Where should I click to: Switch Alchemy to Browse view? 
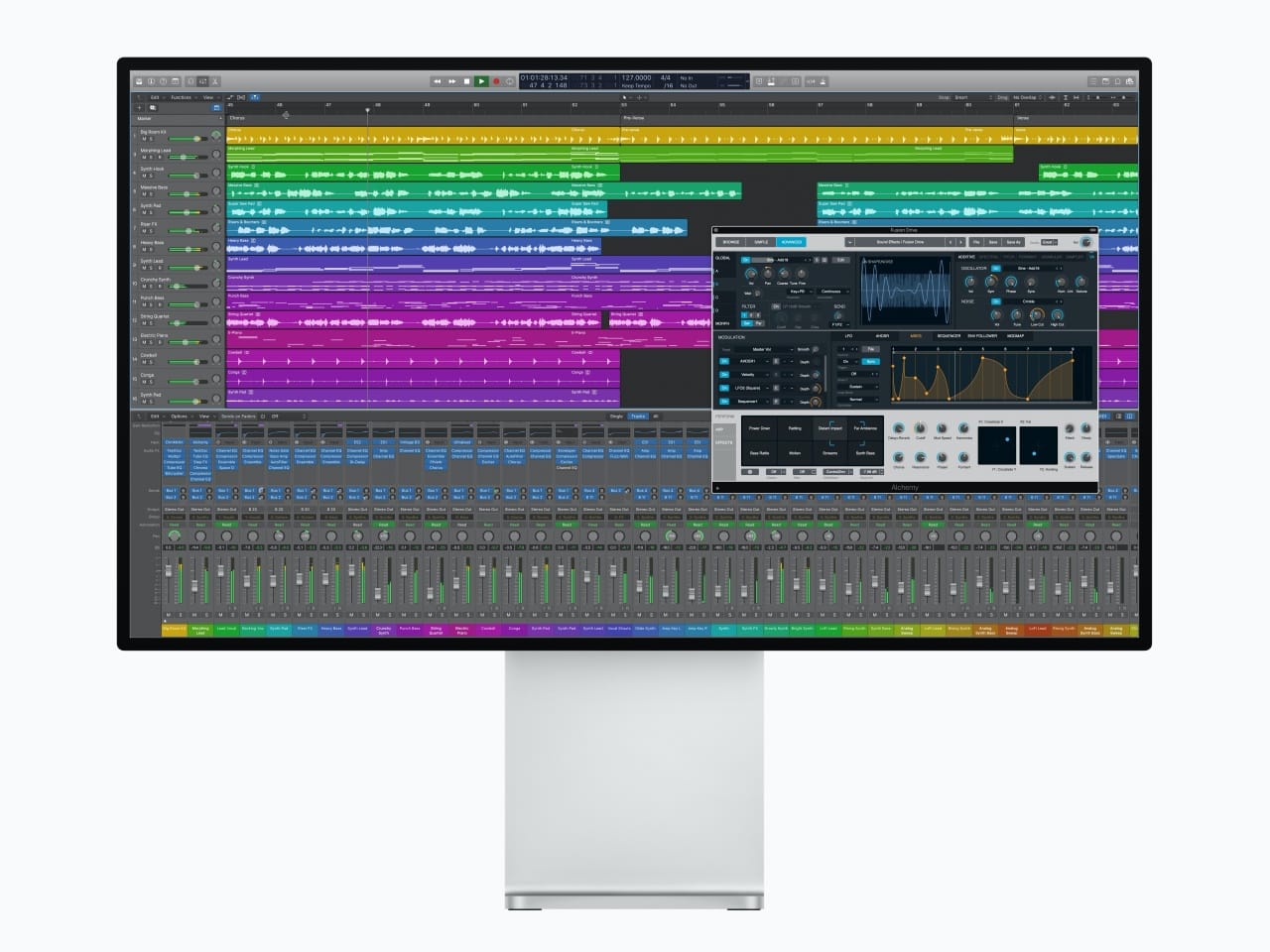click(731, 242)
